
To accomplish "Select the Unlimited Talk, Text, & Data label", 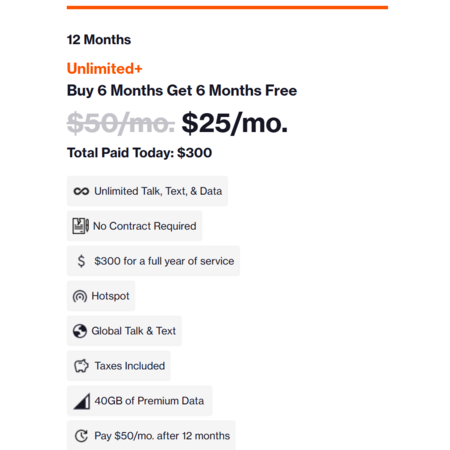I will (x=158, y=191).
